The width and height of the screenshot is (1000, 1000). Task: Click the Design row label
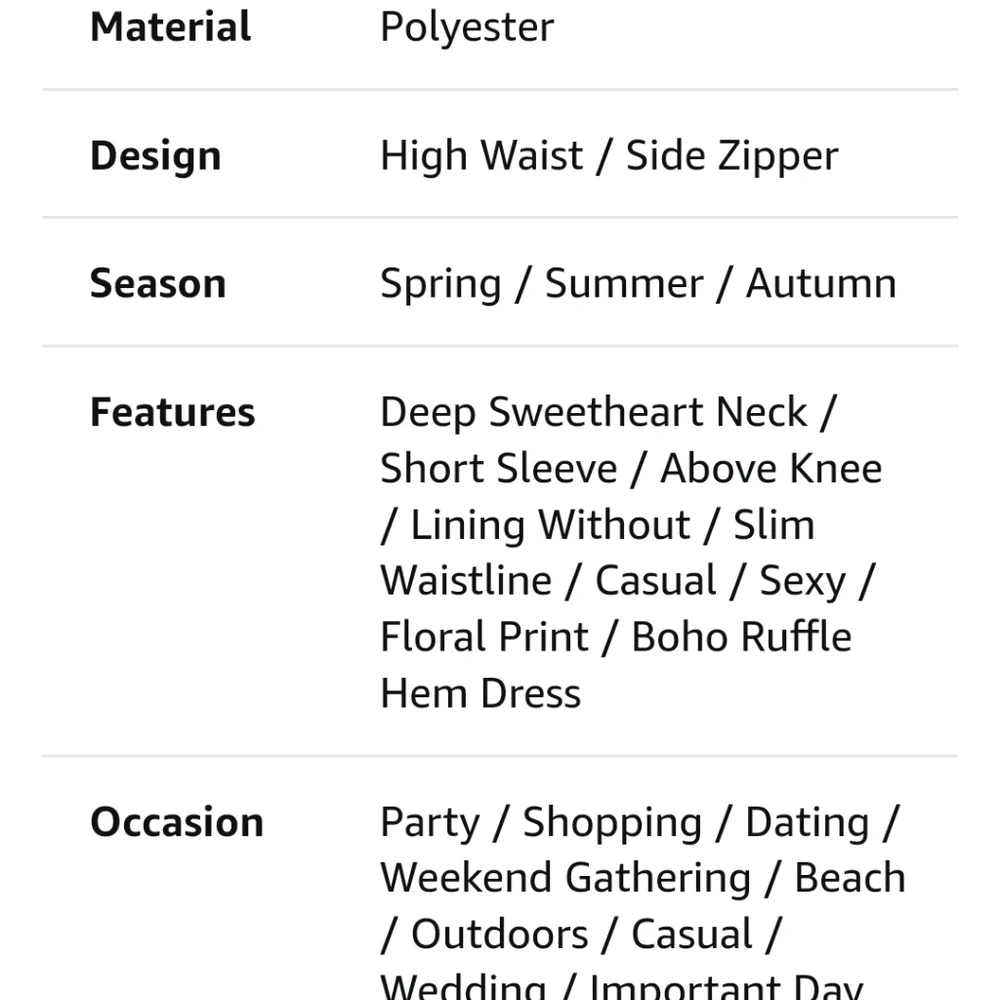(155, 156)
